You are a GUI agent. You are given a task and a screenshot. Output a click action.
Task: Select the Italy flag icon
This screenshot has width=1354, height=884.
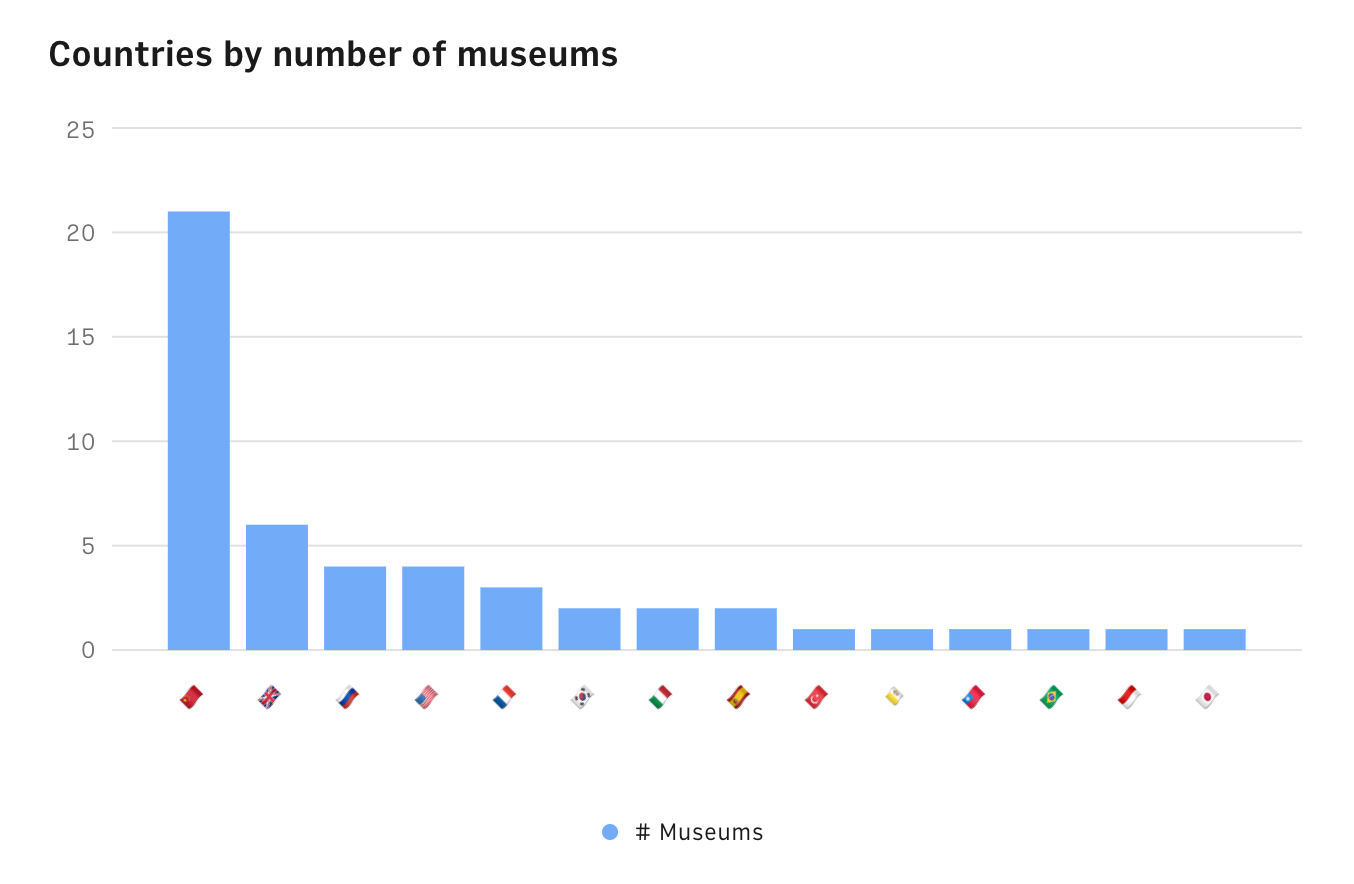660,697
